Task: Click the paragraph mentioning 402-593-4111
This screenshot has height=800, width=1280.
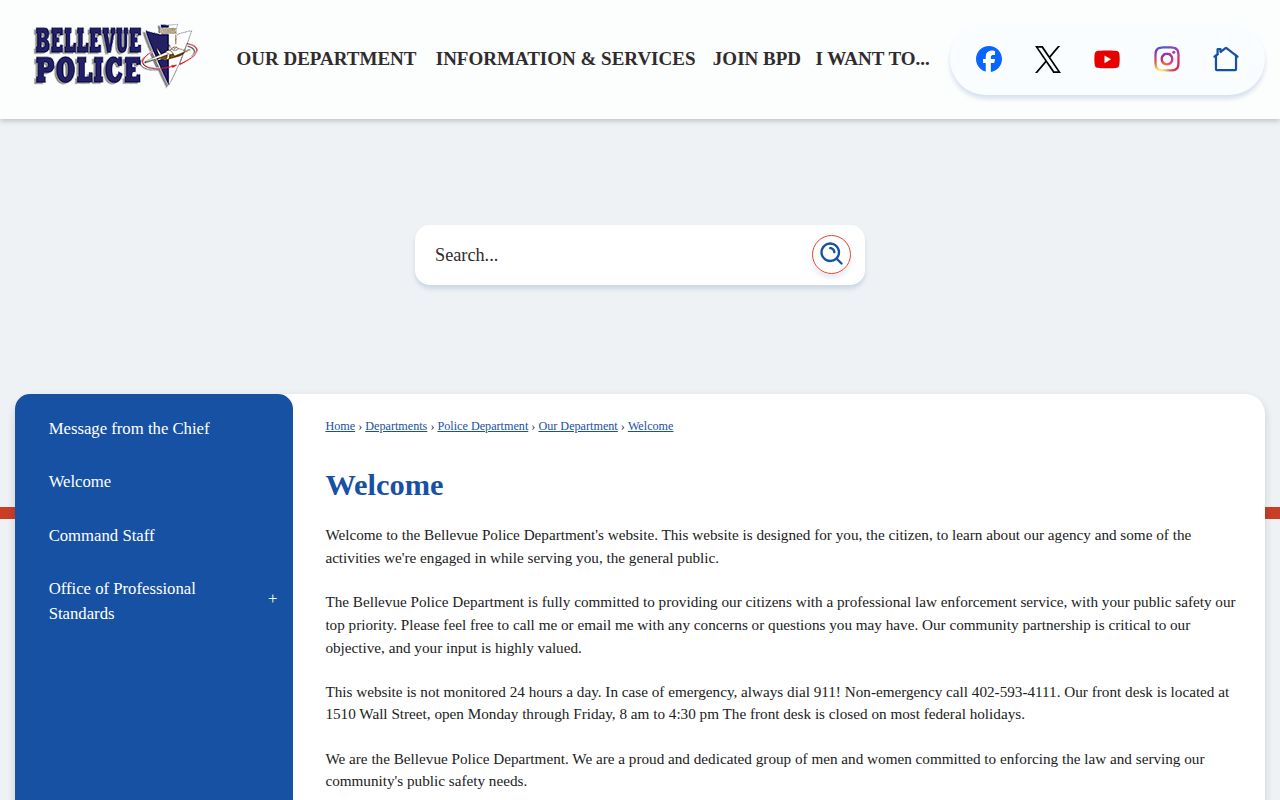Action: click(777, 703)
